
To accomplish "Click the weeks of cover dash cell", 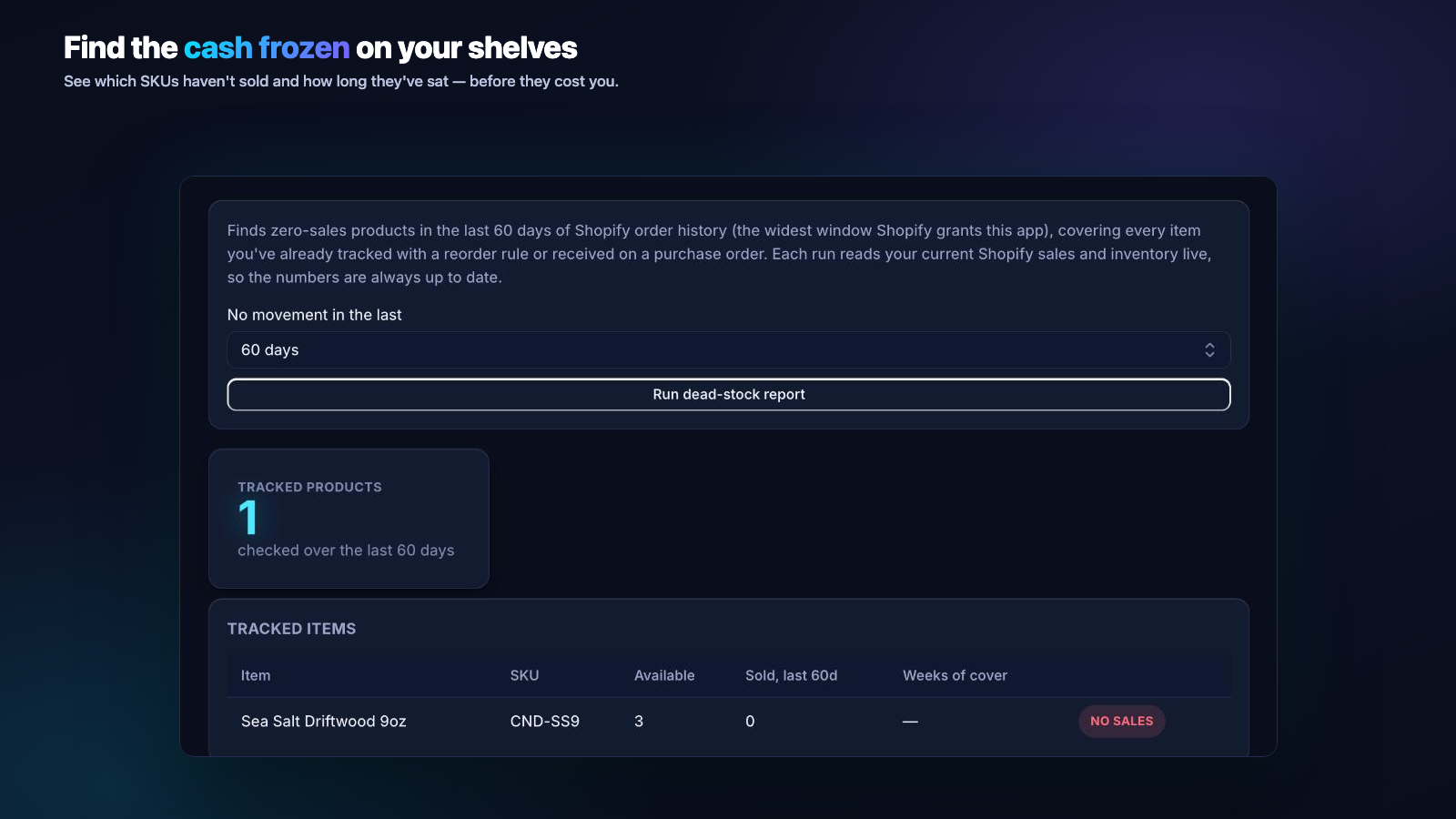I will click(x=910, y=722).
